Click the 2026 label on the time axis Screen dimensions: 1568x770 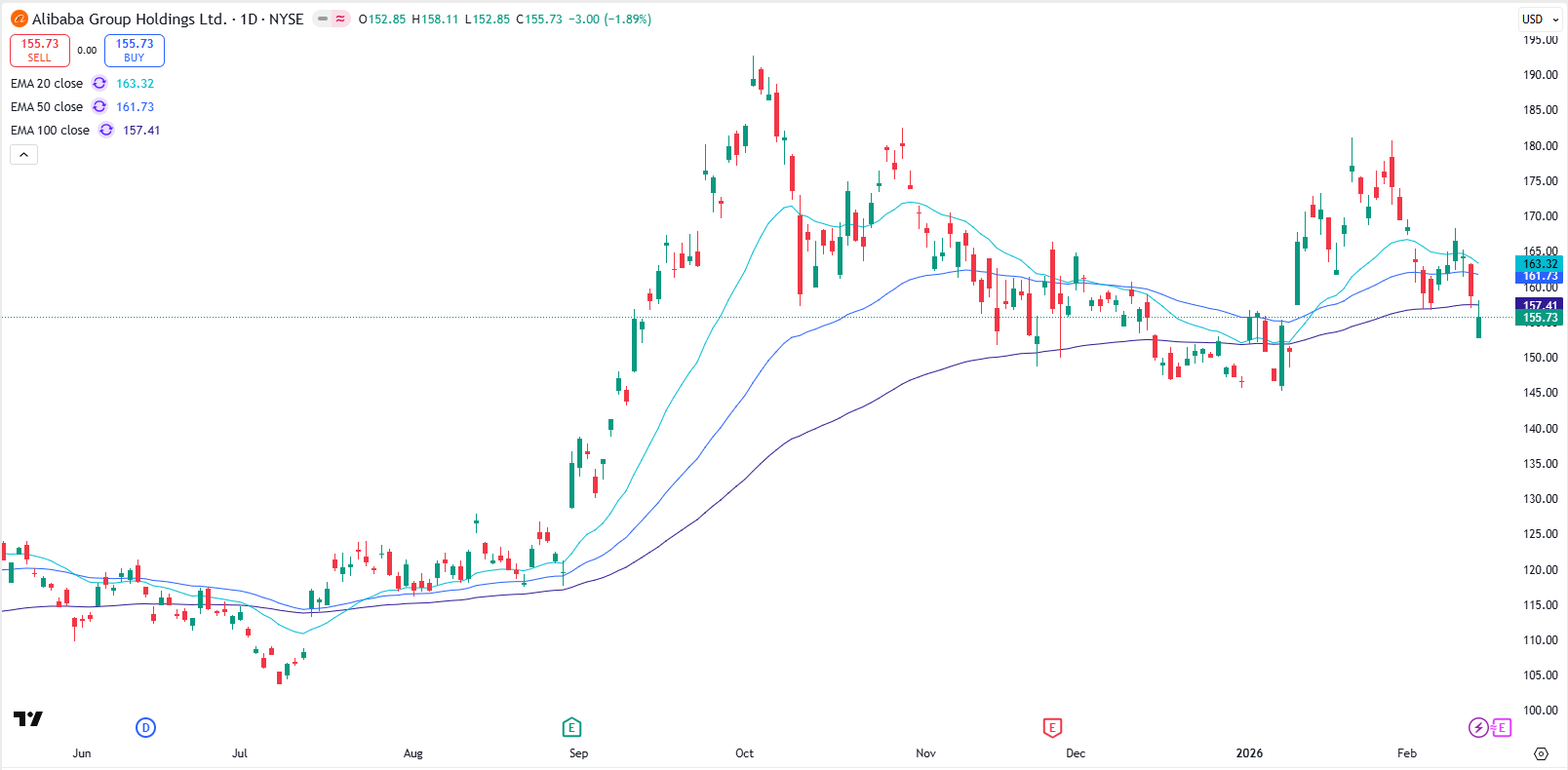coord(1249,753)
